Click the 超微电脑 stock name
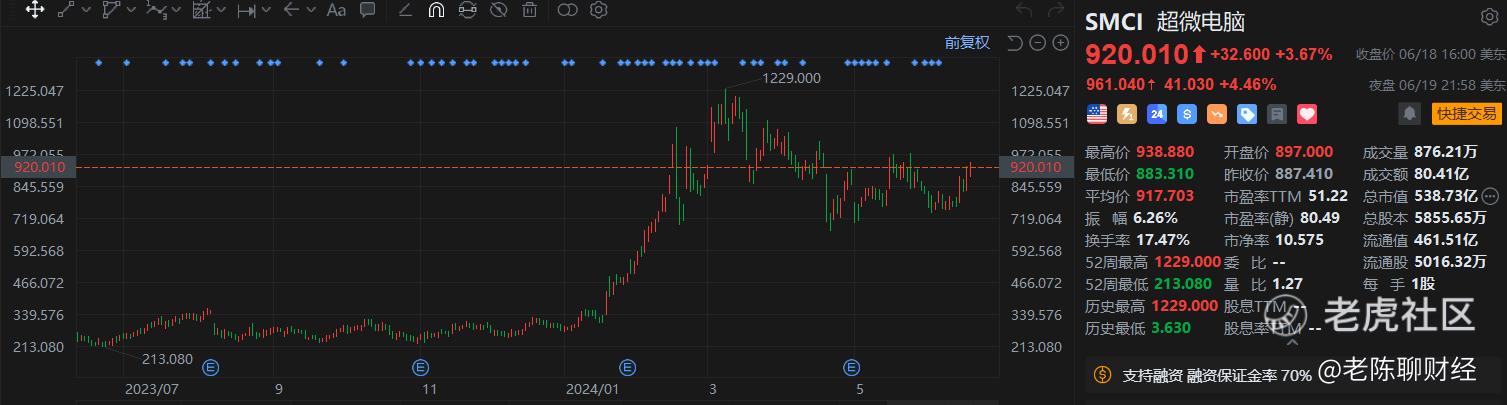The height and width of the screenshot is (405, 1507). tap(1200, 22)
